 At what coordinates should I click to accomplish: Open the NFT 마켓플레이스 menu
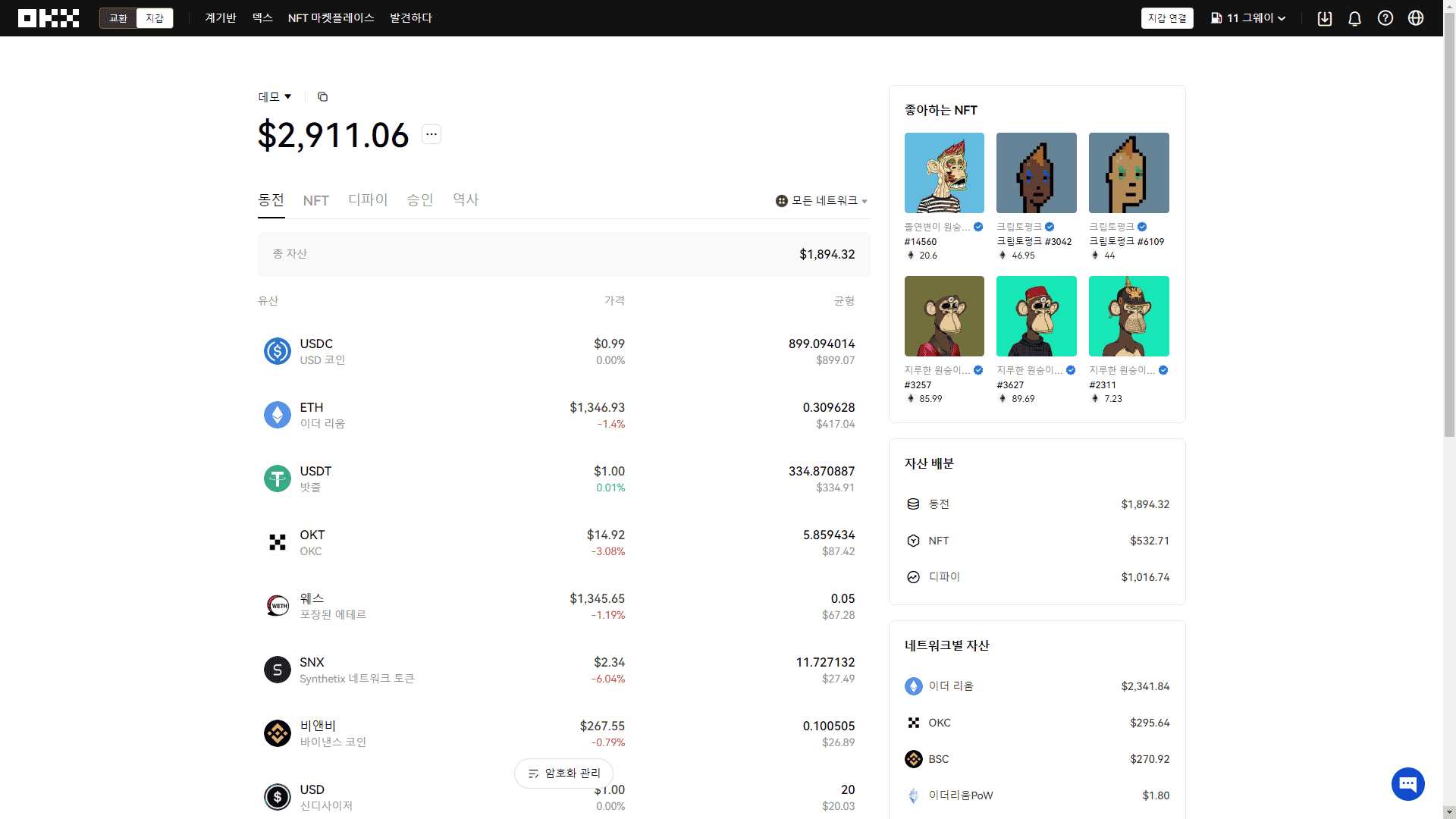331,18
